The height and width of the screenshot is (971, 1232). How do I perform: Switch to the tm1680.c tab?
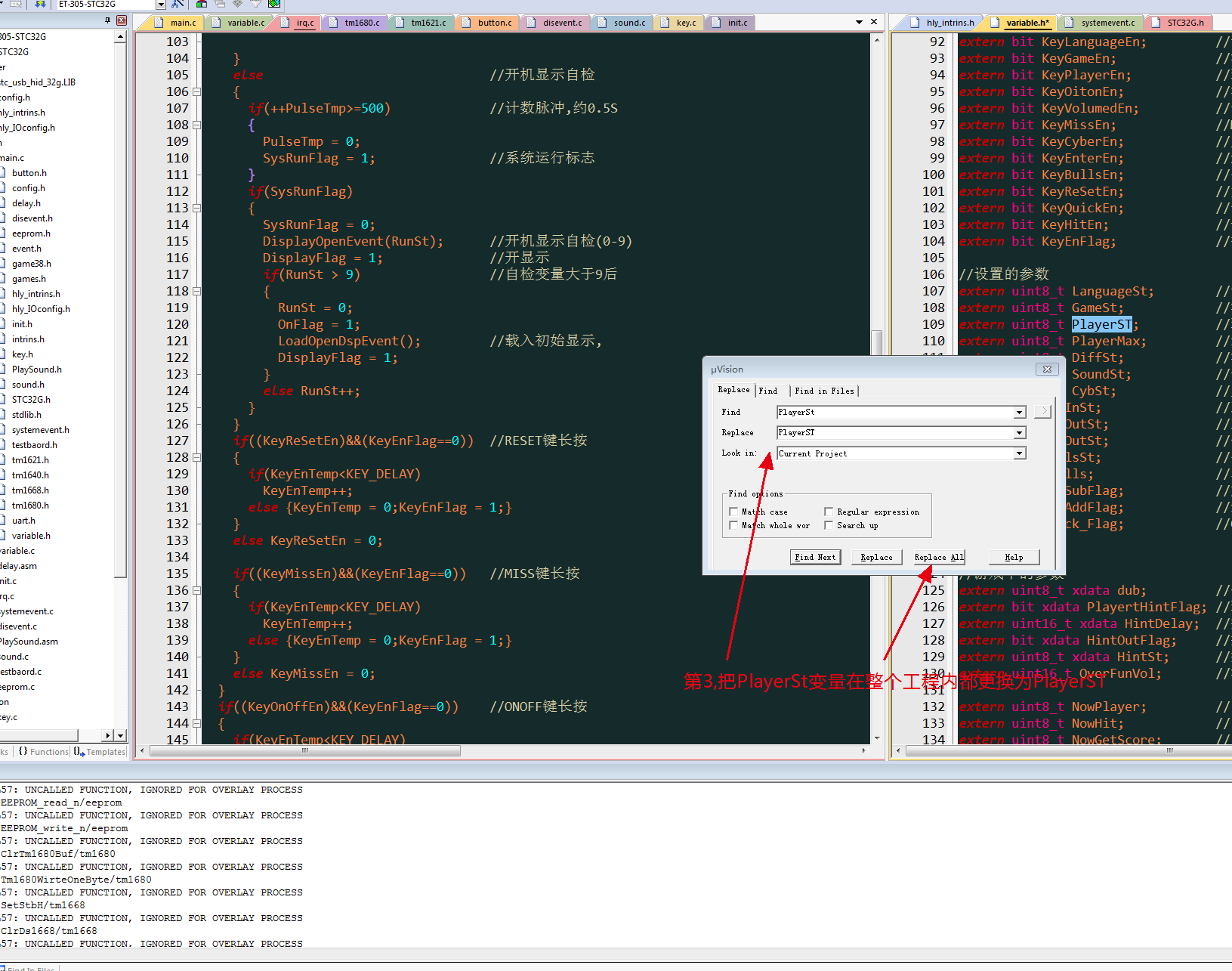(355, 23)
